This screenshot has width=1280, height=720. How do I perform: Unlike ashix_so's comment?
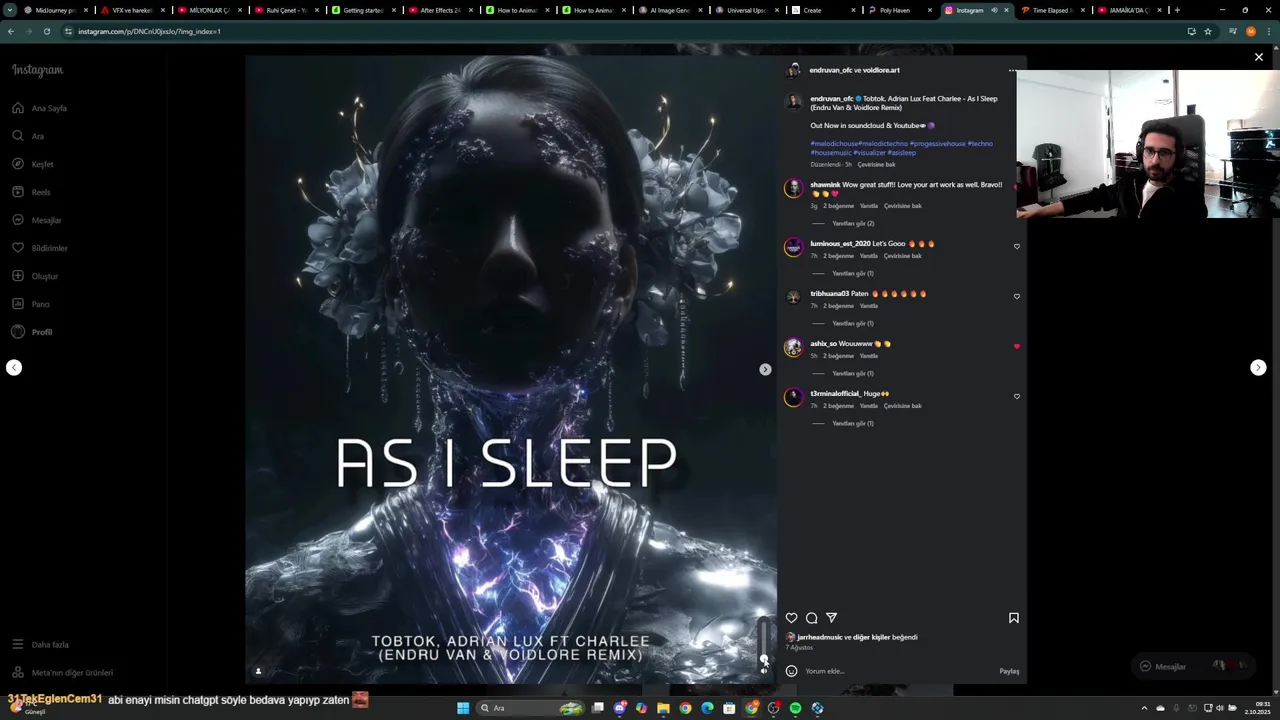coord(1017,346)
